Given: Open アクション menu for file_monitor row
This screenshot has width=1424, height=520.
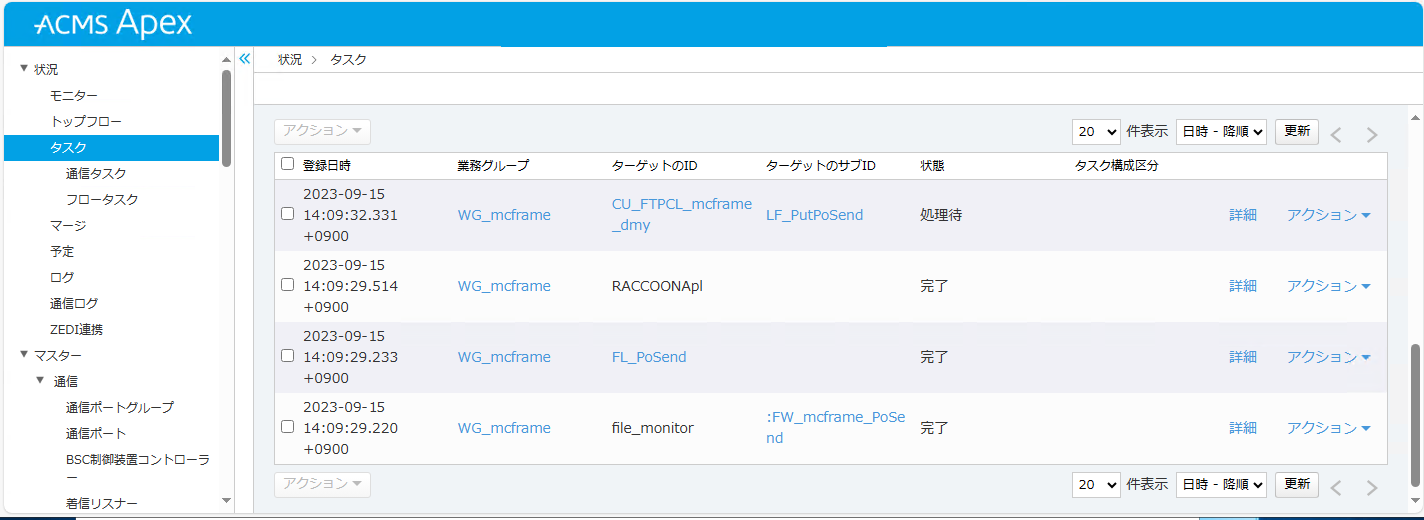Looking at the screenshot, I should (1328, 428).
